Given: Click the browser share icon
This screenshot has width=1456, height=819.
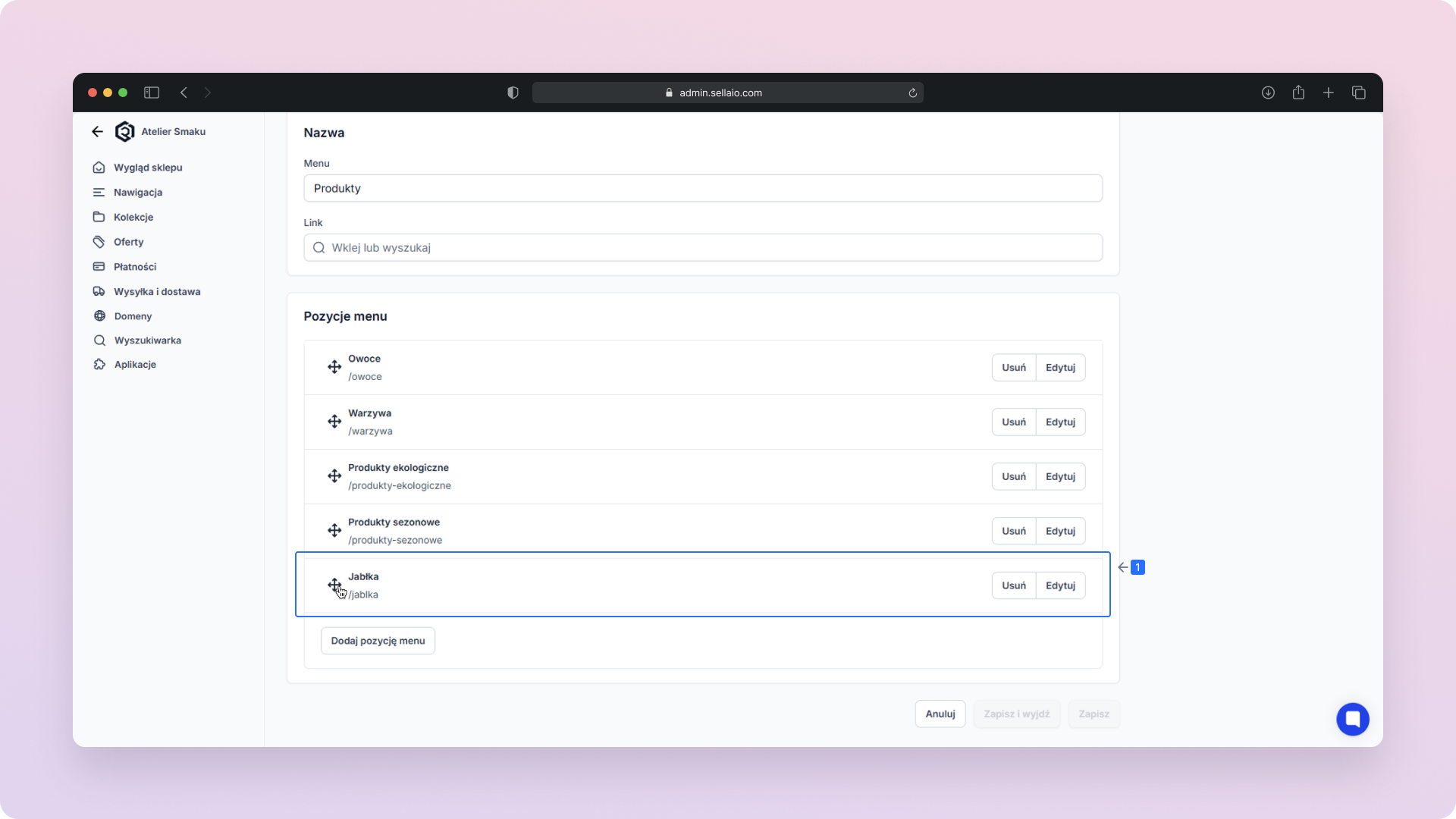Looking at the screenshot, I should coord(1298,93).
